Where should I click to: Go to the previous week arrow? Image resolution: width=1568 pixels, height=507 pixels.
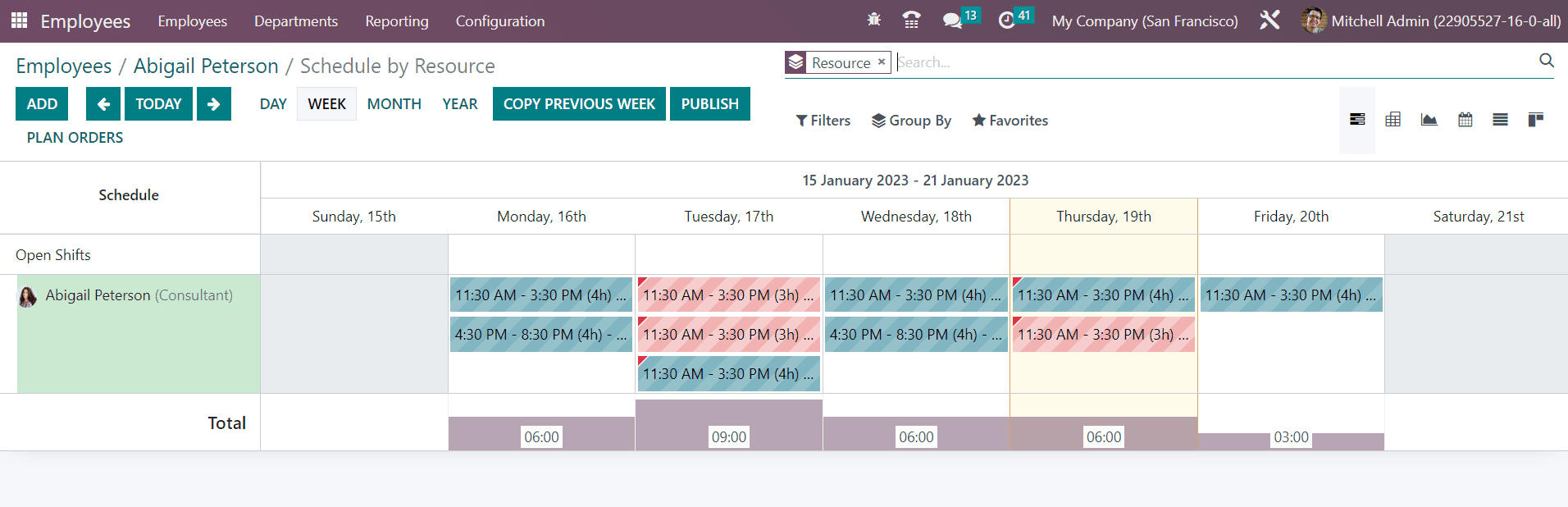103,104
